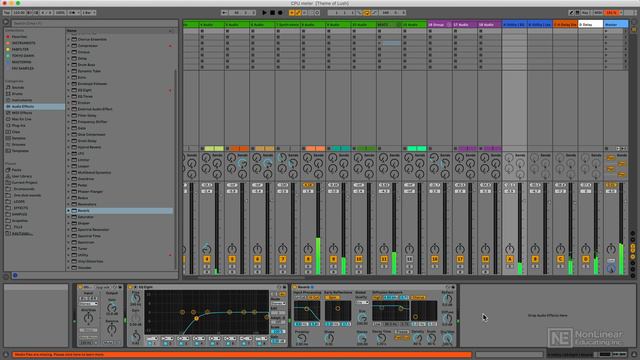Select the A return track header
Image resolution: width=640 pixels, height=360 pixels.
pos(514,24)
